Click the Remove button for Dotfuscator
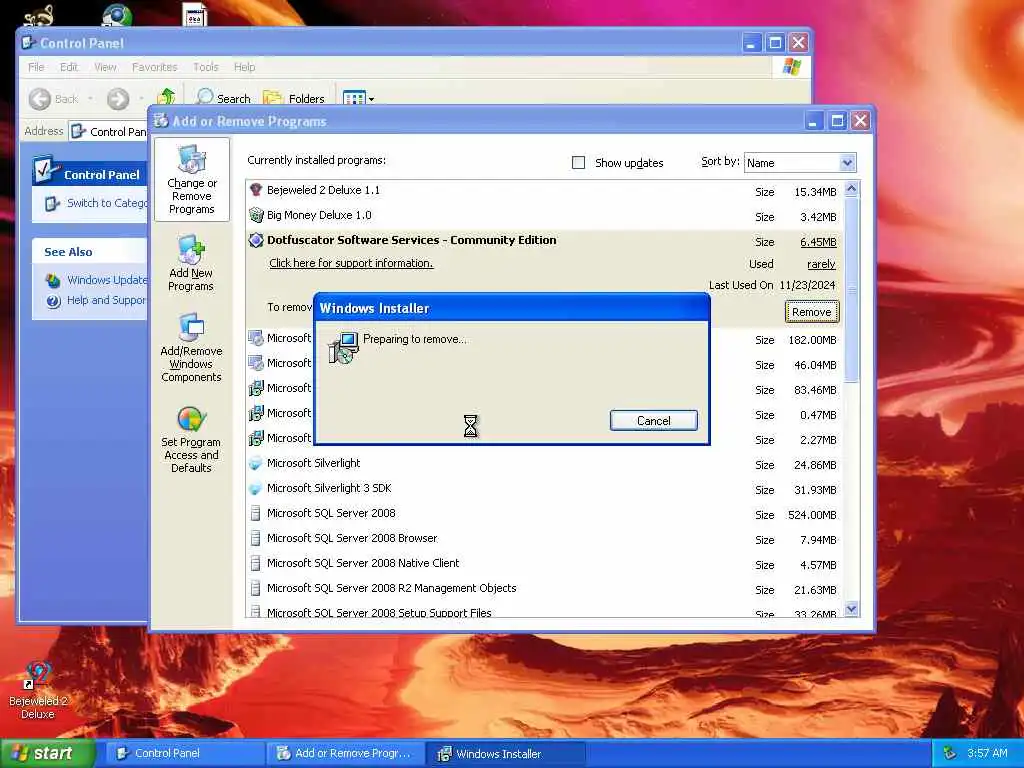 pyautogui.click(x=811, y=312)
